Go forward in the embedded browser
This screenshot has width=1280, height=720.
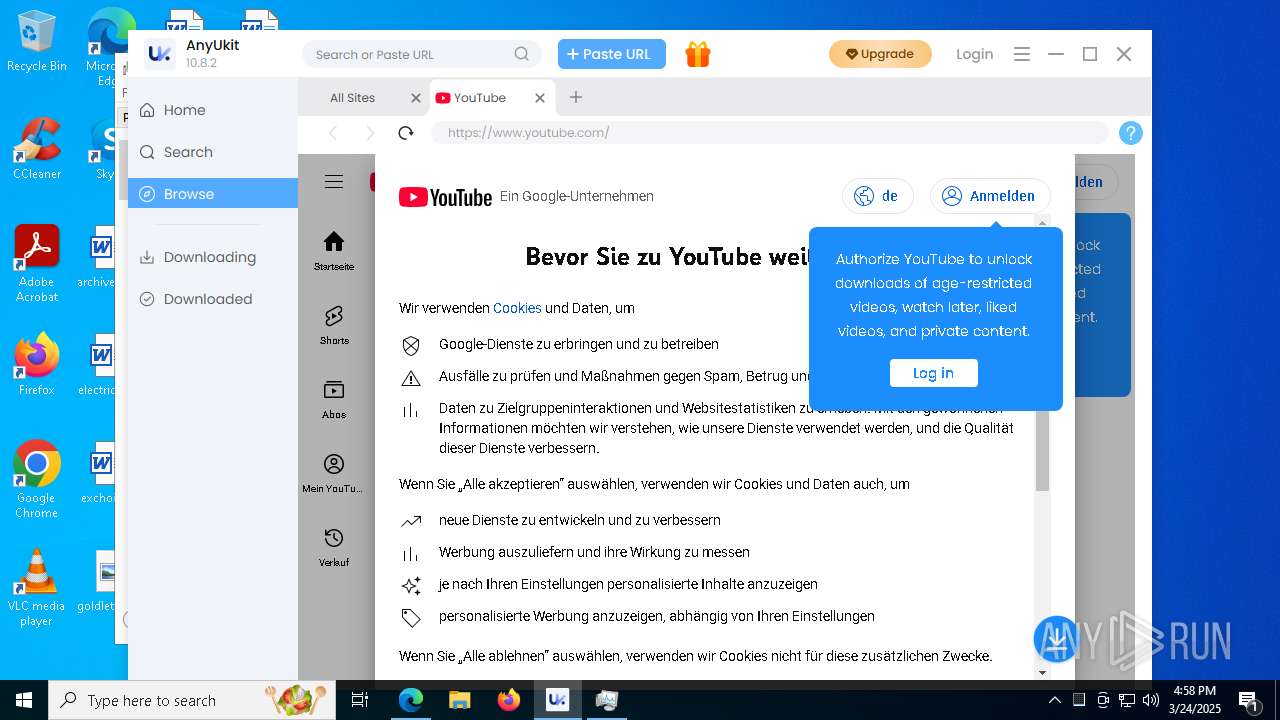369,133
